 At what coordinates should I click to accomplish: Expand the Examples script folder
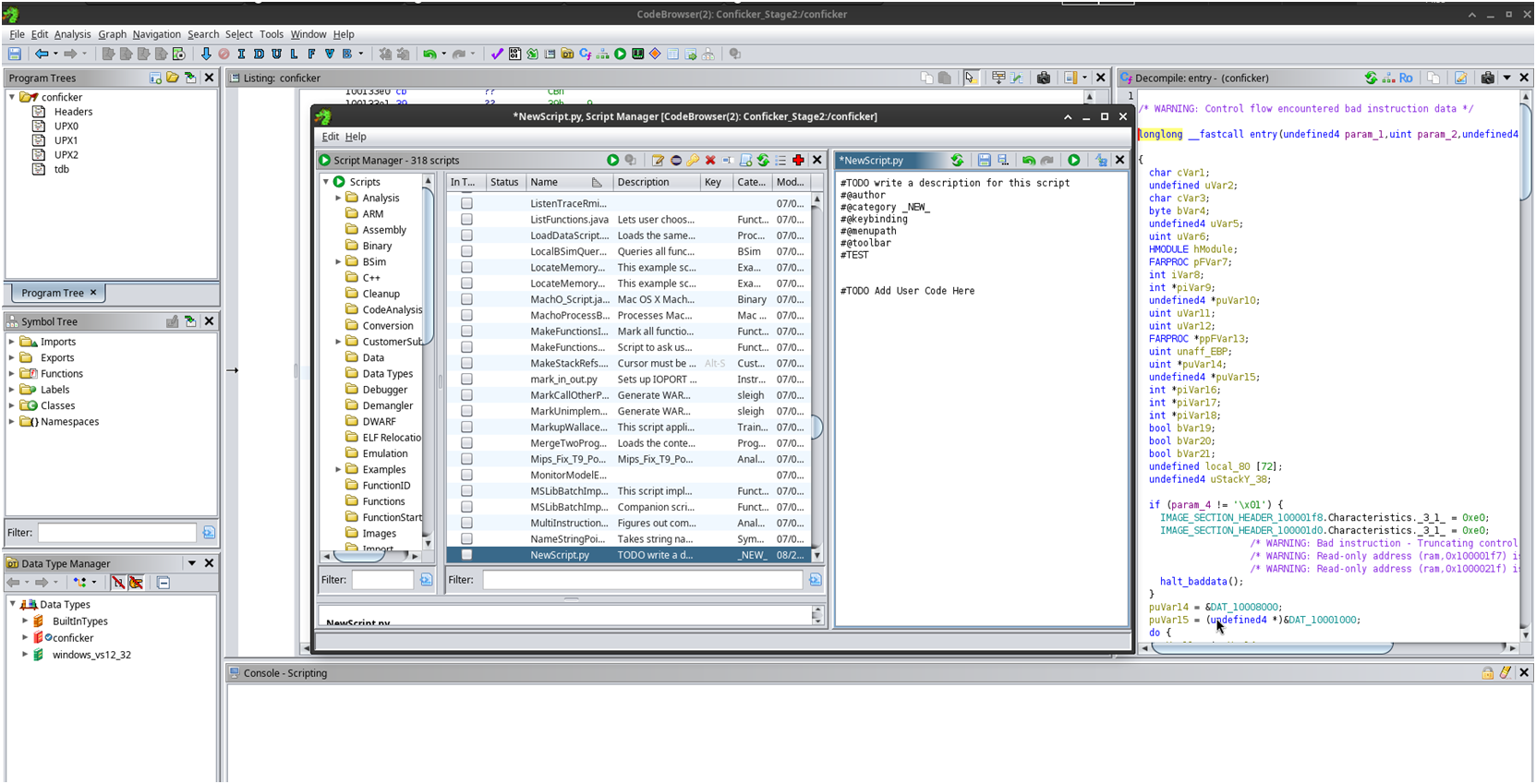(x=338, y=469)
